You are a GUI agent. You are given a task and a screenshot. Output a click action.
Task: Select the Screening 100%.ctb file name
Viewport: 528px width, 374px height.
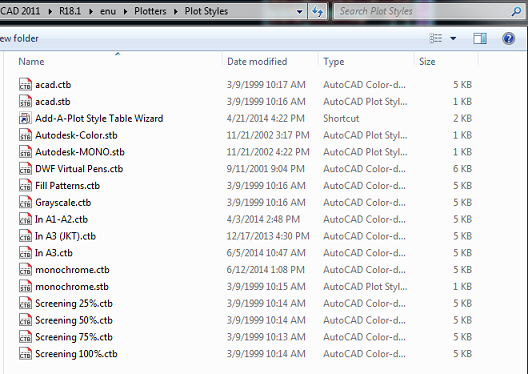tap(76, 354)
